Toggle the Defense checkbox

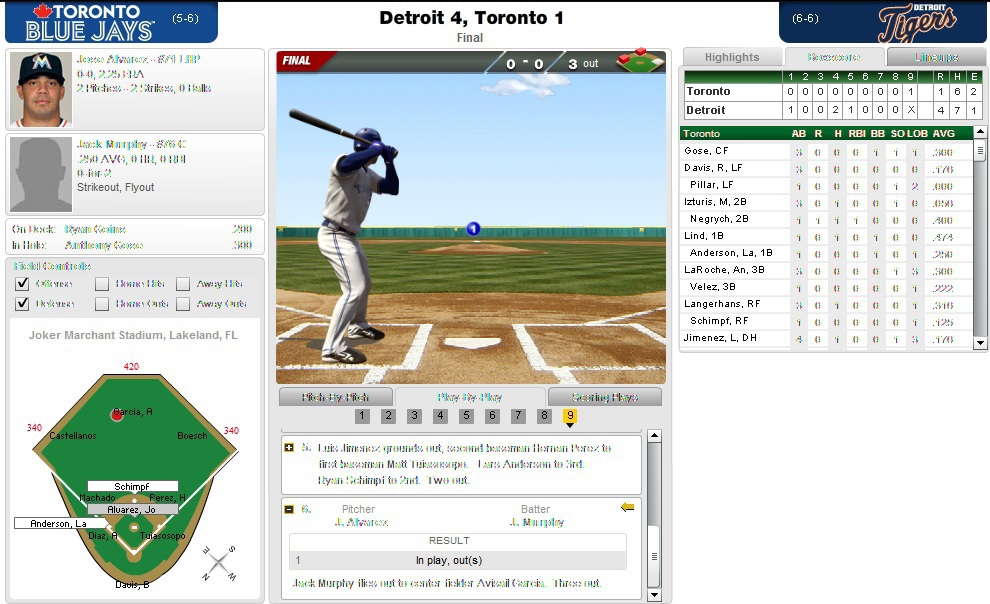(x=22, y=304)
